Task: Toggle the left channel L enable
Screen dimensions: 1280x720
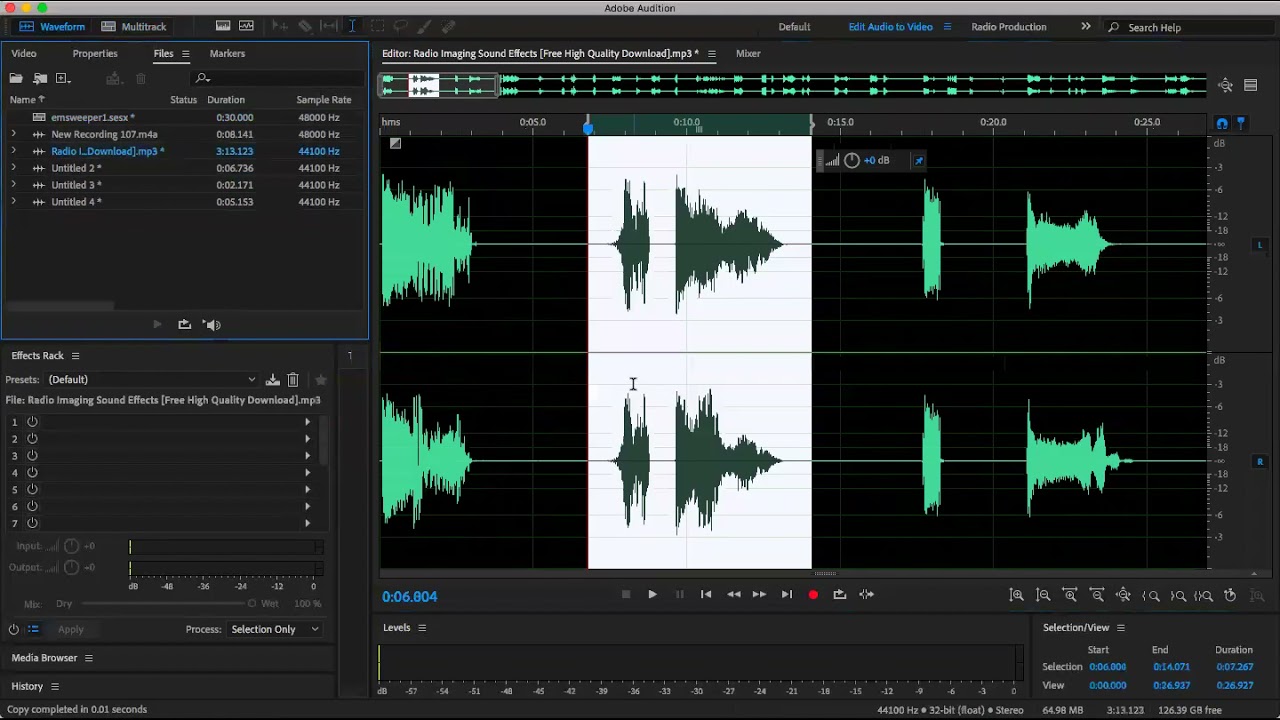Action: tap(1259, 245)
